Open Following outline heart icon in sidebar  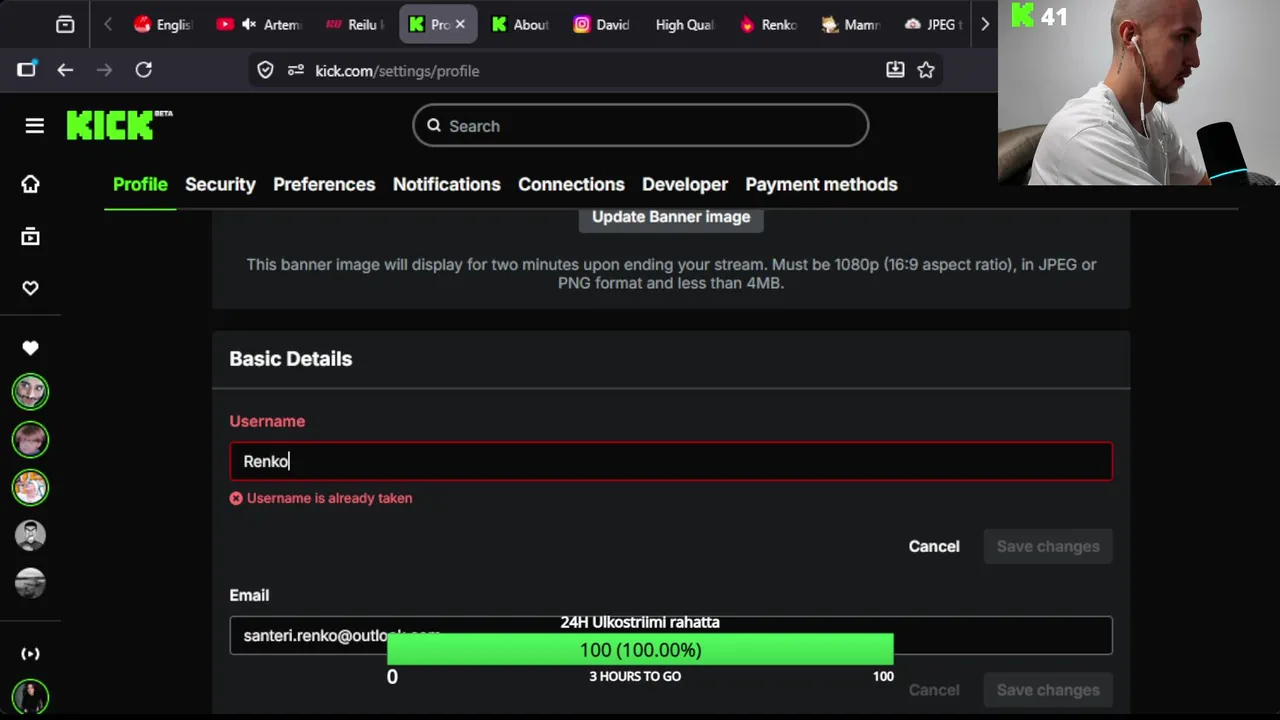click(30, 288)
